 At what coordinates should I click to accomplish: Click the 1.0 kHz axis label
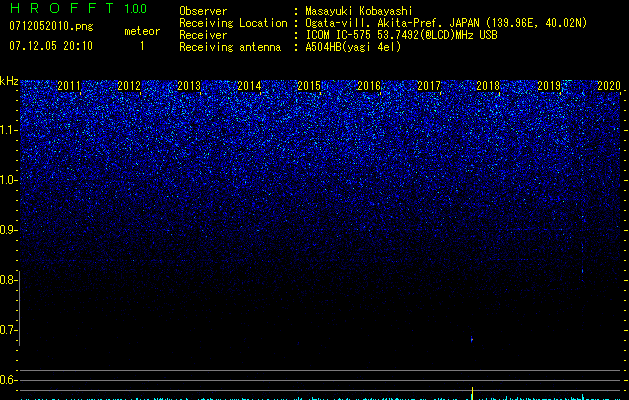[8, 180]
